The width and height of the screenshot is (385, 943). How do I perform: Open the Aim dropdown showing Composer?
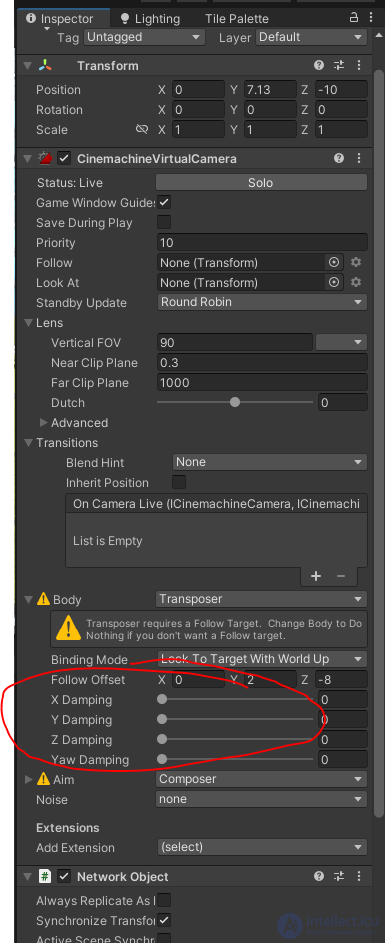(262, 779)
